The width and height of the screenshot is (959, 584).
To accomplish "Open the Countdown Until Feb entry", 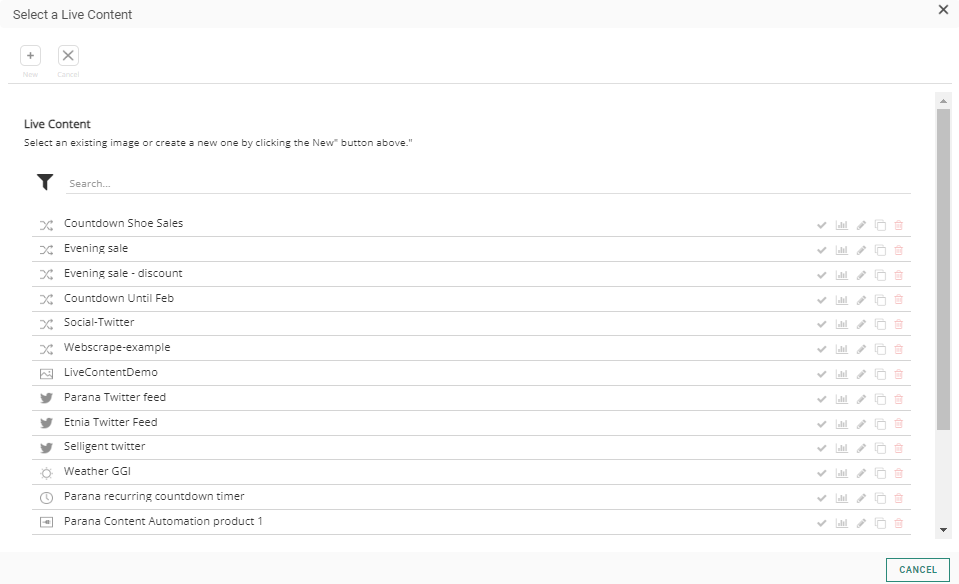I will click(119, 298).
